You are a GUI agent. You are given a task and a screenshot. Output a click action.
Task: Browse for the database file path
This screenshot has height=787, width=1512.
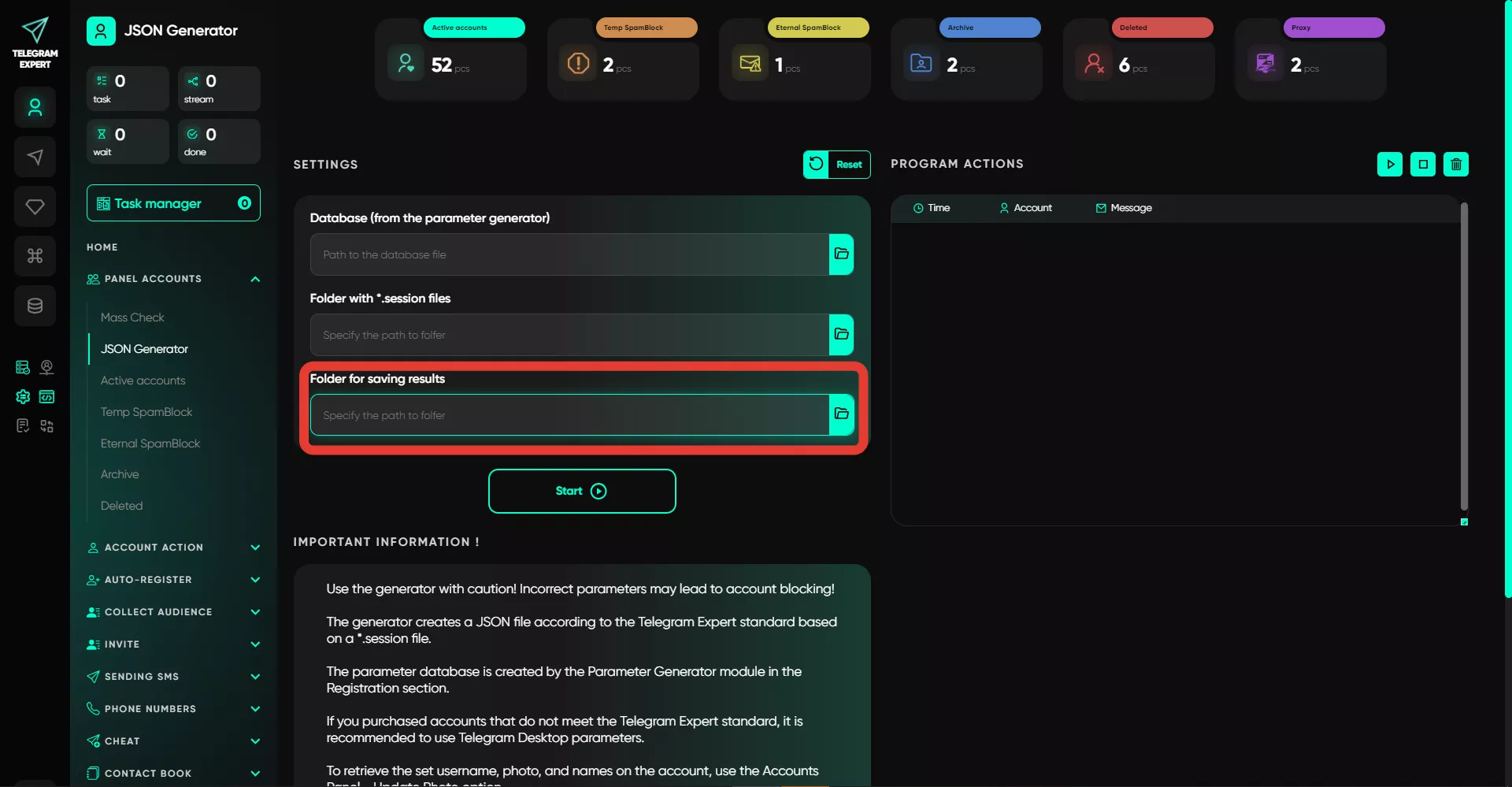(841, 254)
